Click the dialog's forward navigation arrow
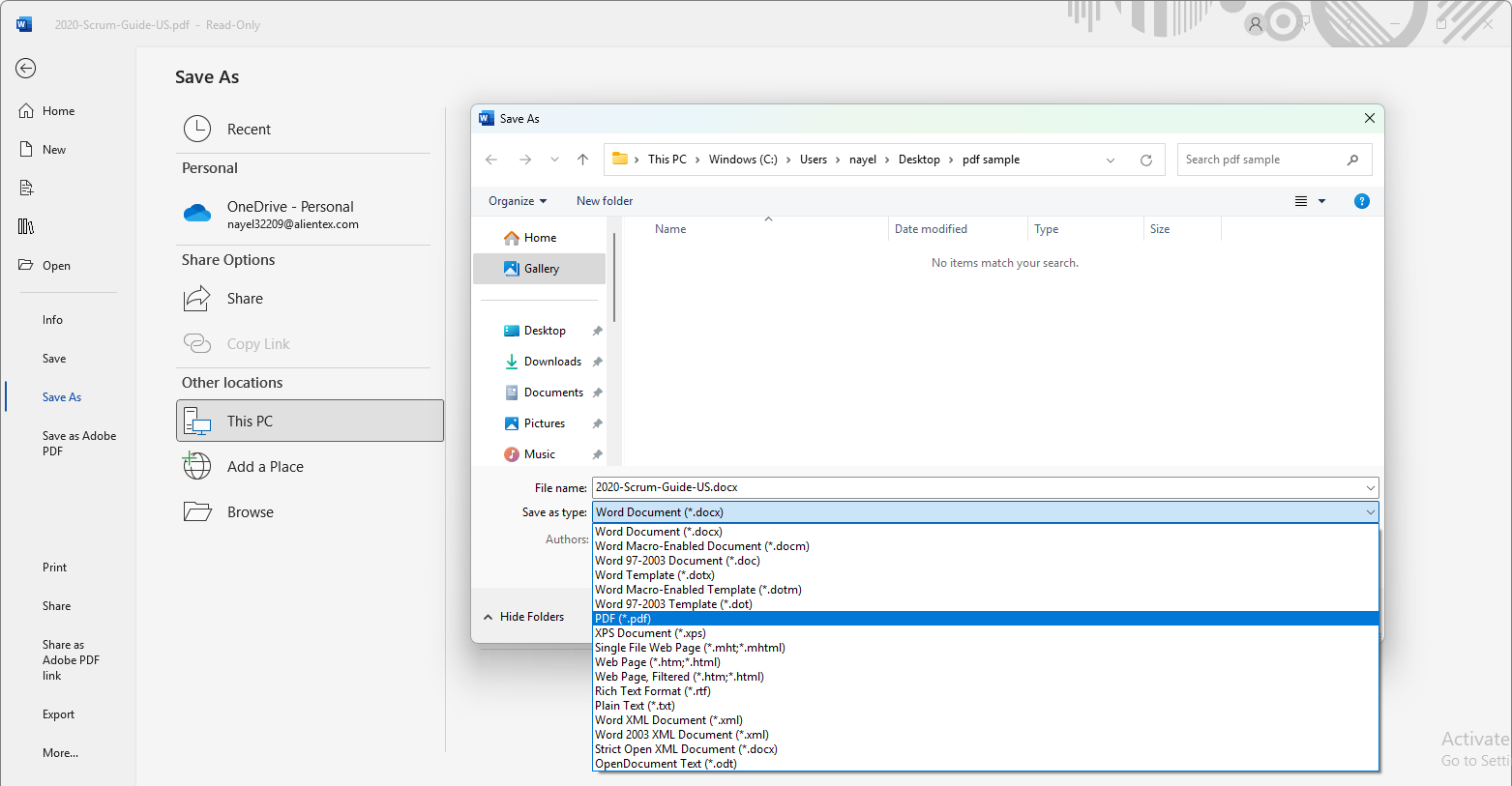The height and width of the screenshot is (786, 1512). click(525, 160)
